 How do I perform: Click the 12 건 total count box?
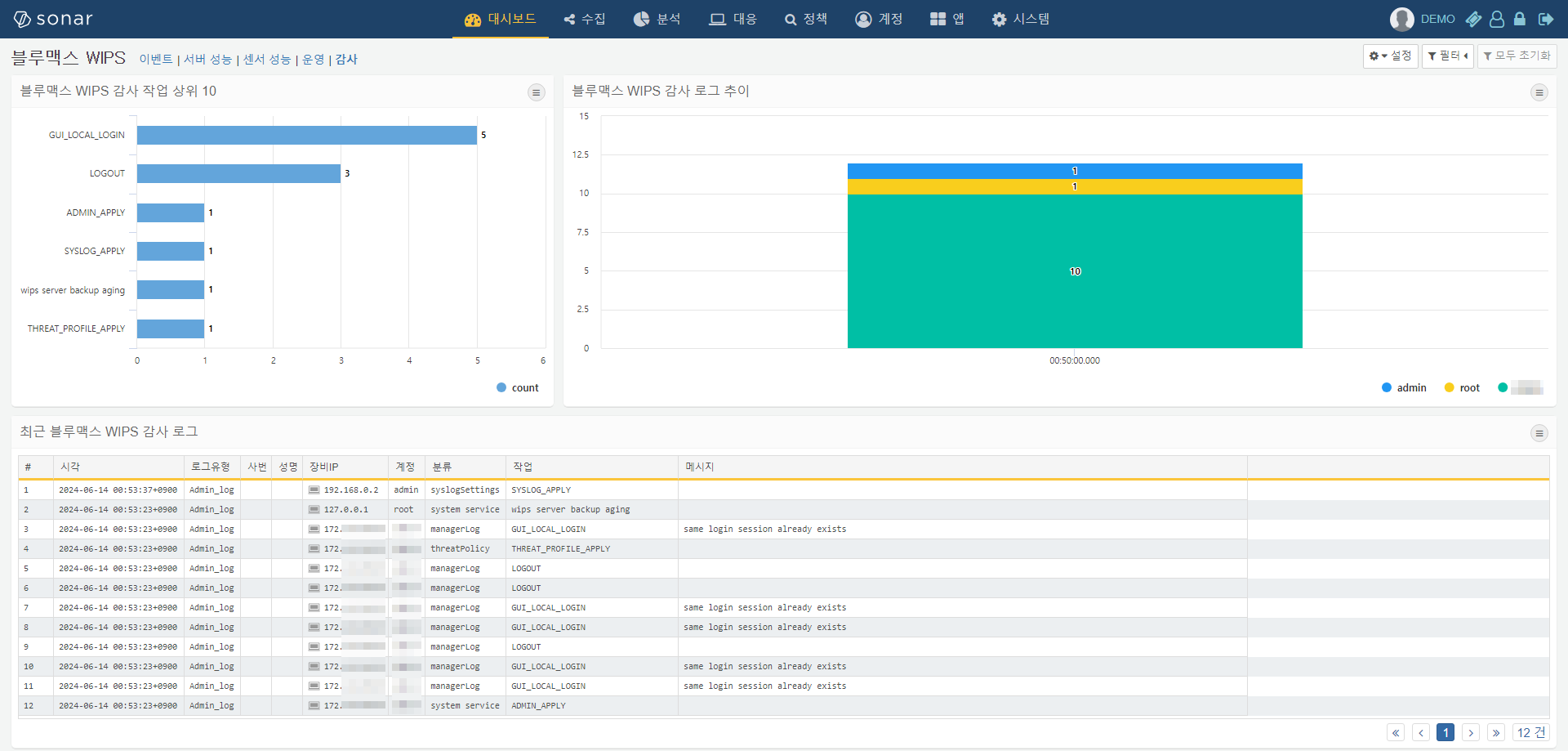pyautogui.click(x=1531, y=733)
